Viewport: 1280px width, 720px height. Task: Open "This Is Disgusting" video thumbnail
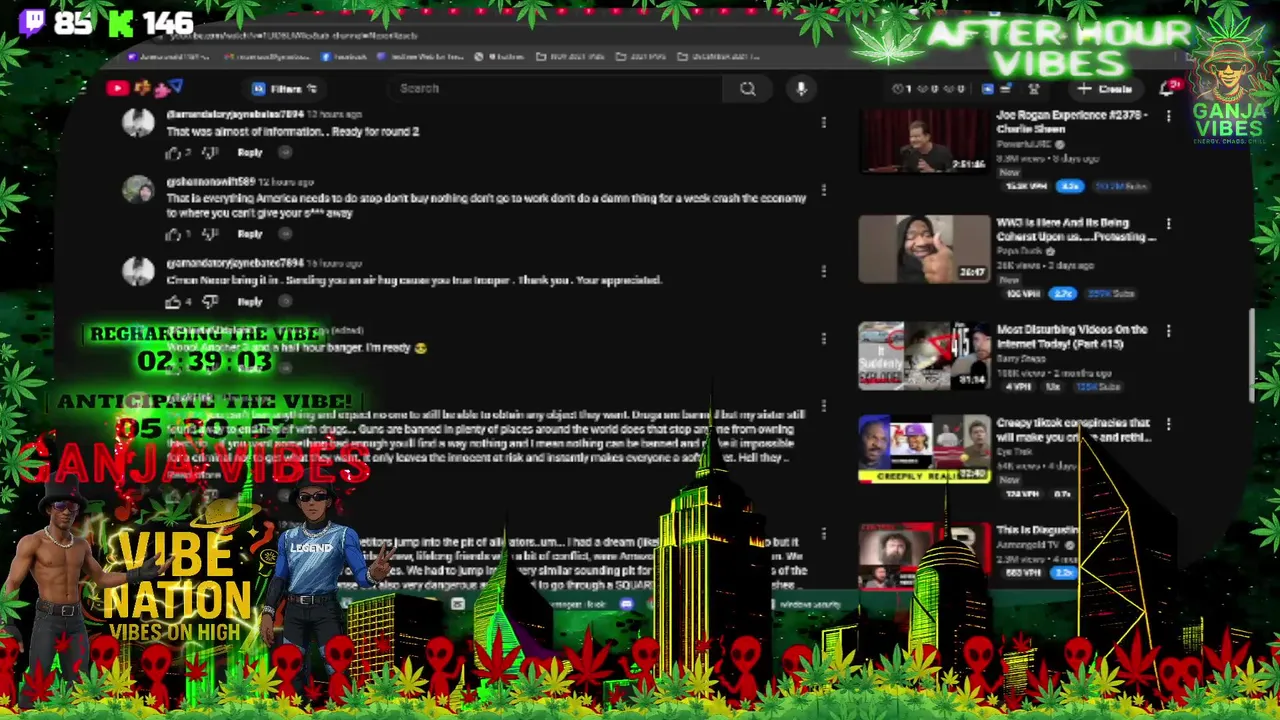[924, 555]
